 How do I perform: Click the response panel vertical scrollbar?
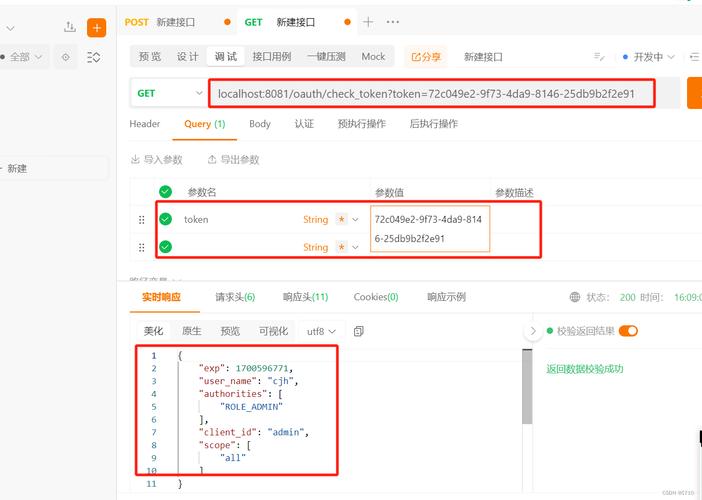point(527,387)
